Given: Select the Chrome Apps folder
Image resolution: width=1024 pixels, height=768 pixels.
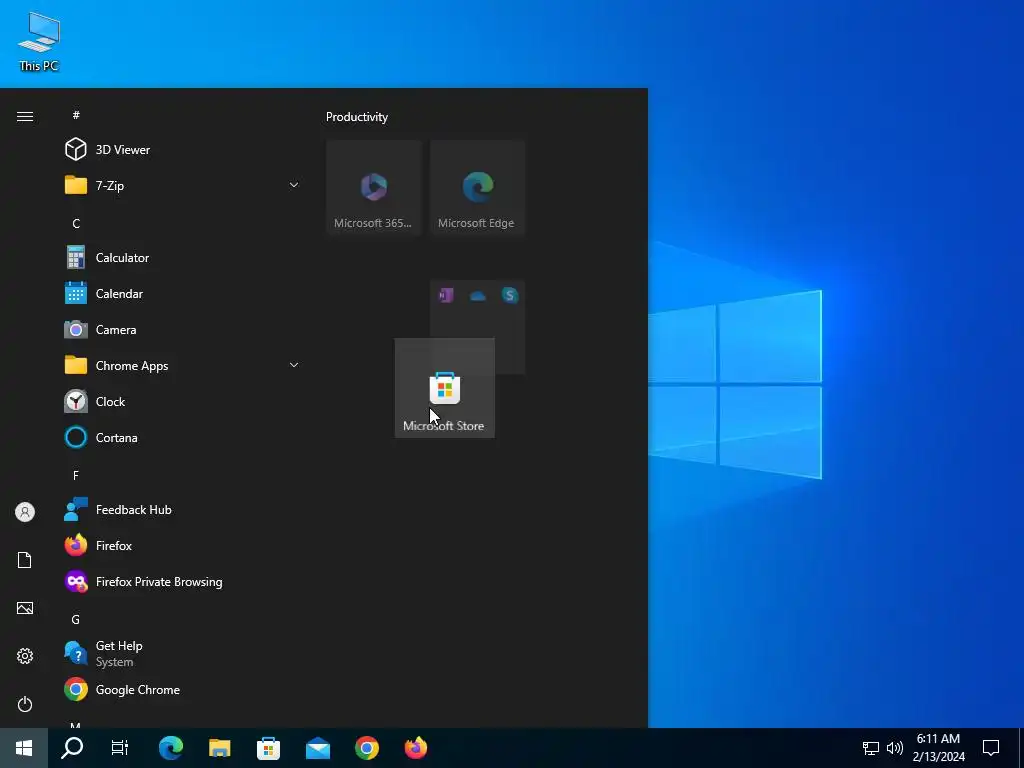Looking at the screenshot, I should click(183, 366).
